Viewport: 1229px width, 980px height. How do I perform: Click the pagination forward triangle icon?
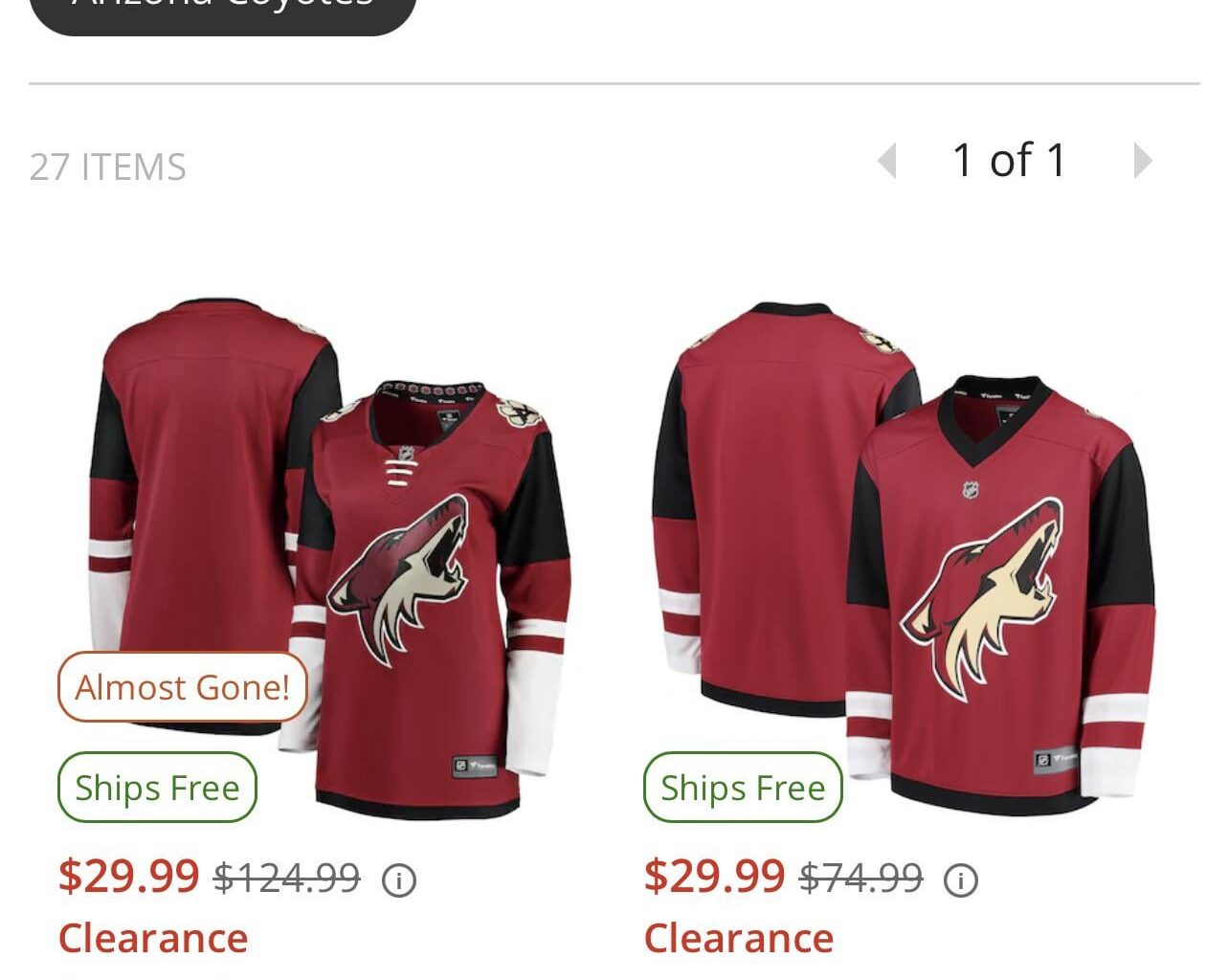click(1143, 160)
